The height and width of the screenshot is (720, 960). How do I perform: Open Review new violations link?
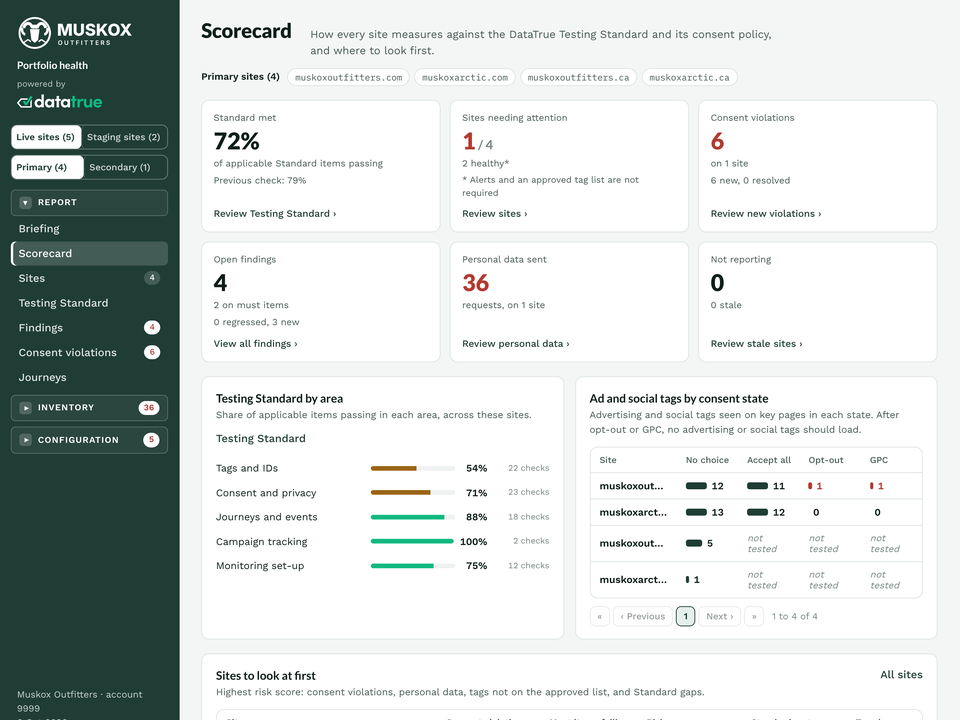click(x=766, y=214)
